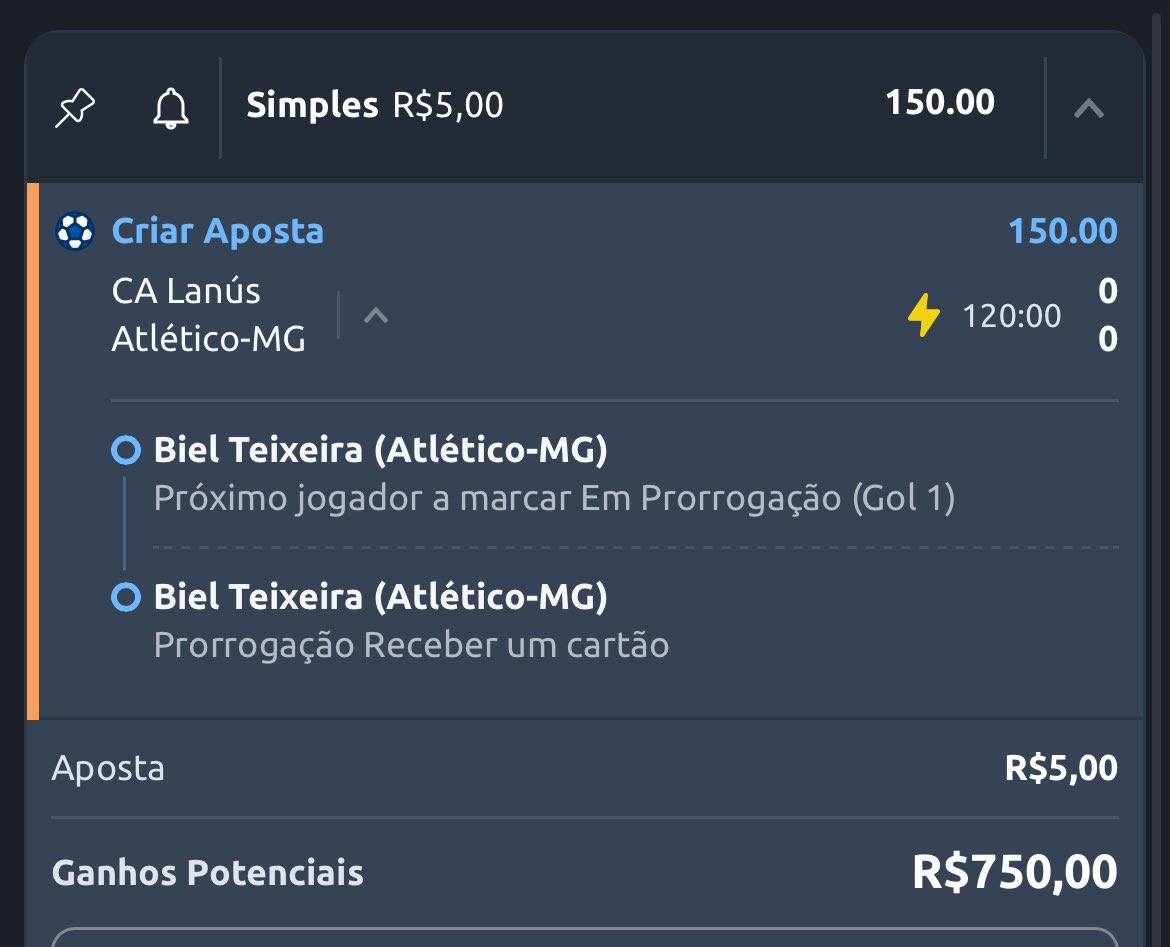Viewport: 1170px width, 947px height.
Task: Pin this bet with the pushpin icon
Action: (x=75, y=107)
